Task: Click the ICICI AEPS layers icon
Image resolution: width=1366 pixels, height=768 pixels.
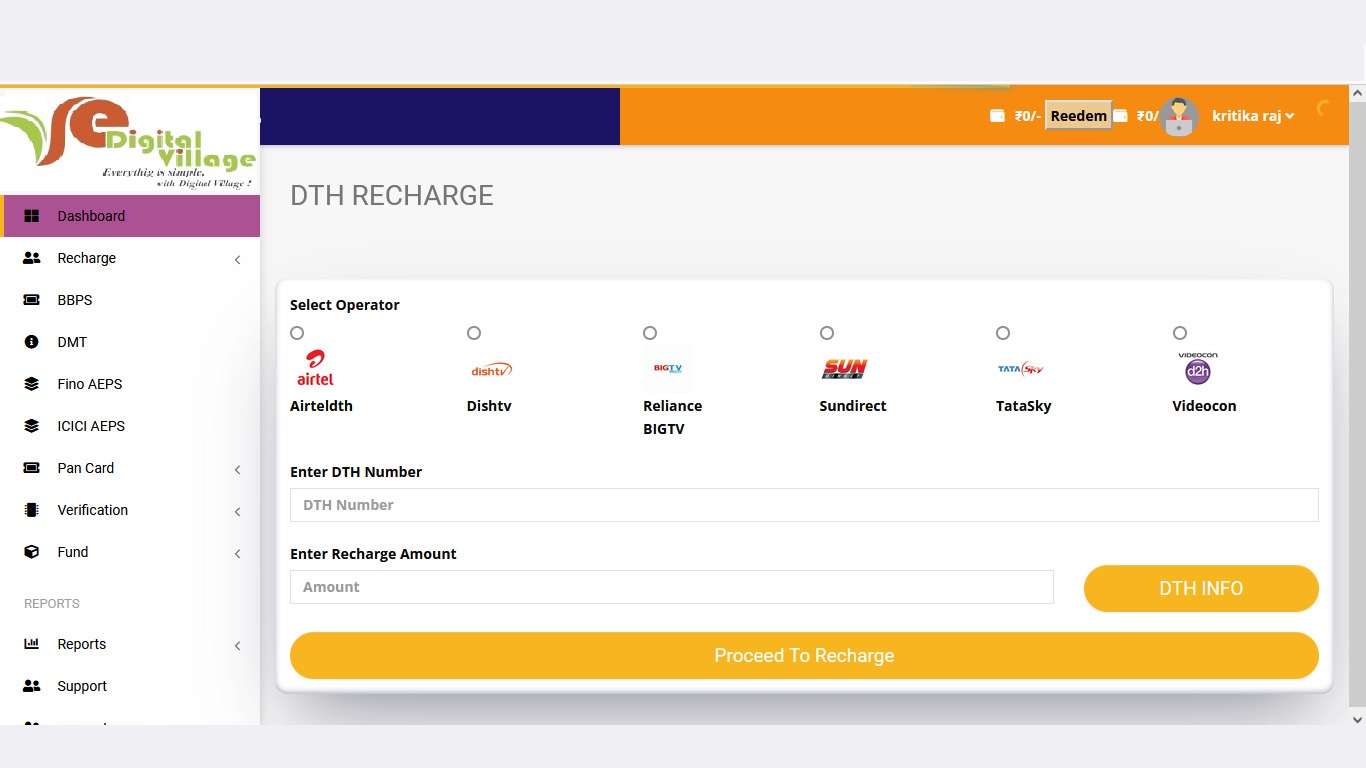Action: tap(31, 426)
